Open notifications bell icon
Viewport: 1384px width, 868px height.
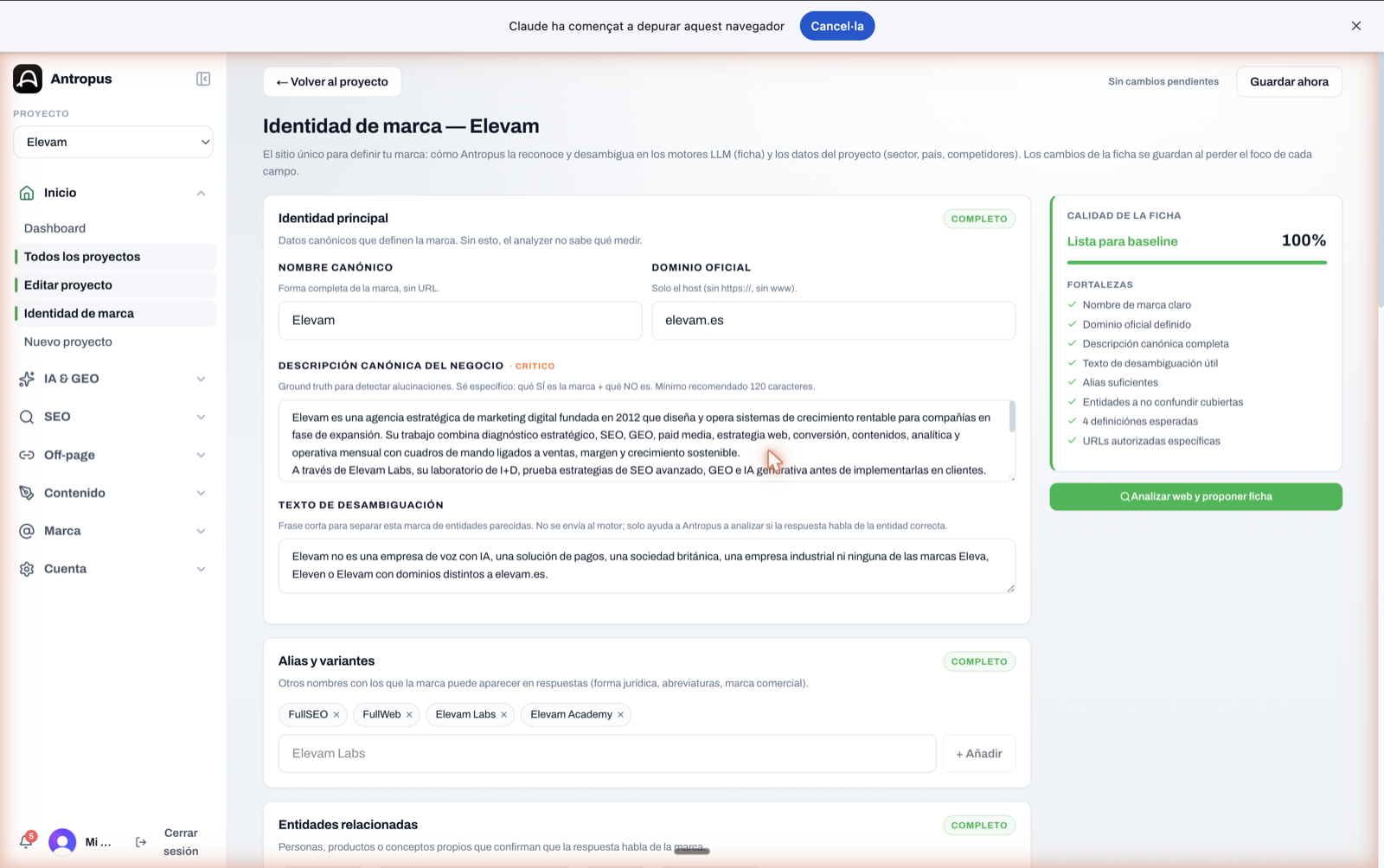tap(26, 841)
